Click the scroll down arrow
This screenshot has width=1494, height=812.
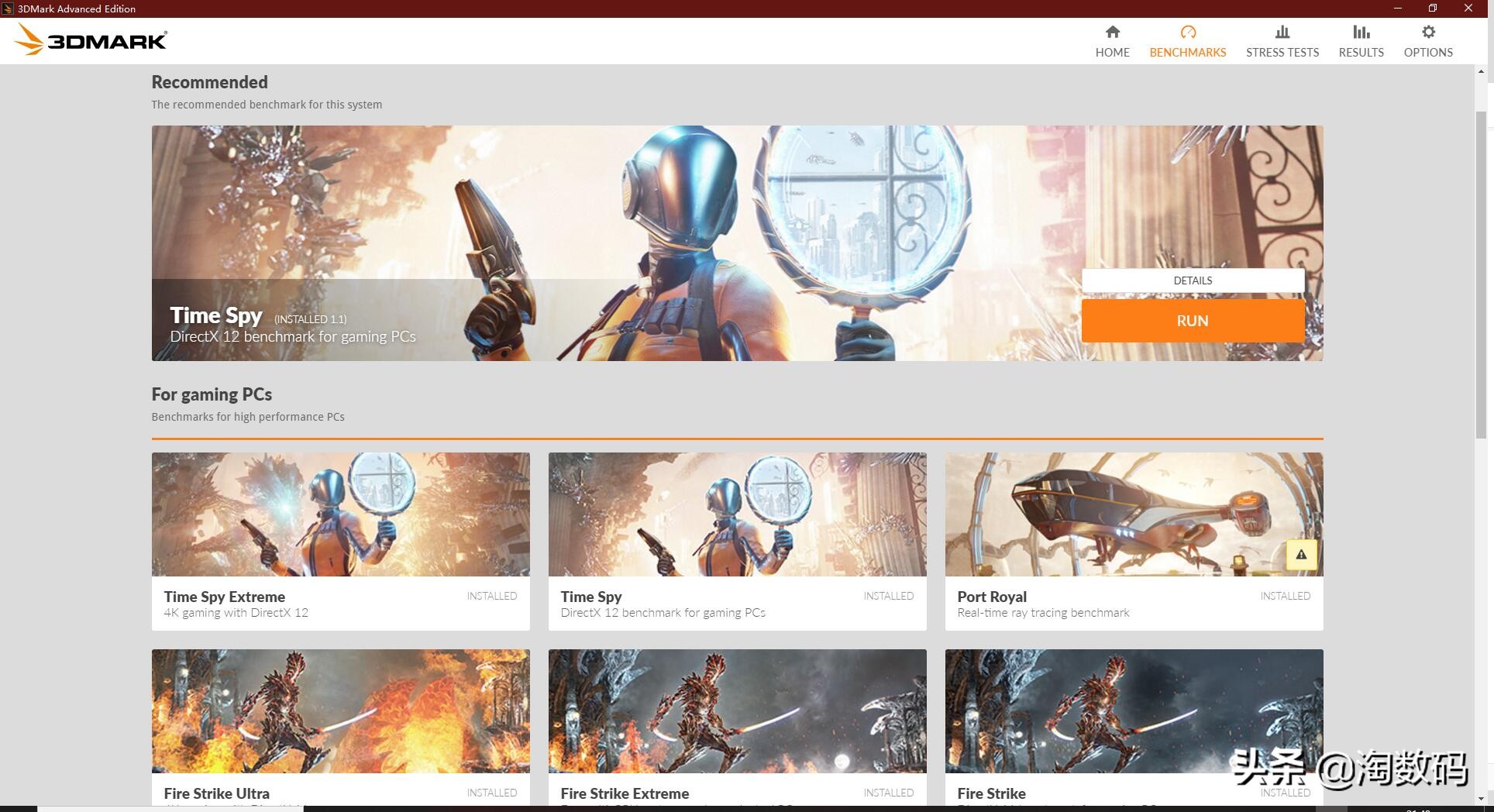click(x=1481, y=798)
